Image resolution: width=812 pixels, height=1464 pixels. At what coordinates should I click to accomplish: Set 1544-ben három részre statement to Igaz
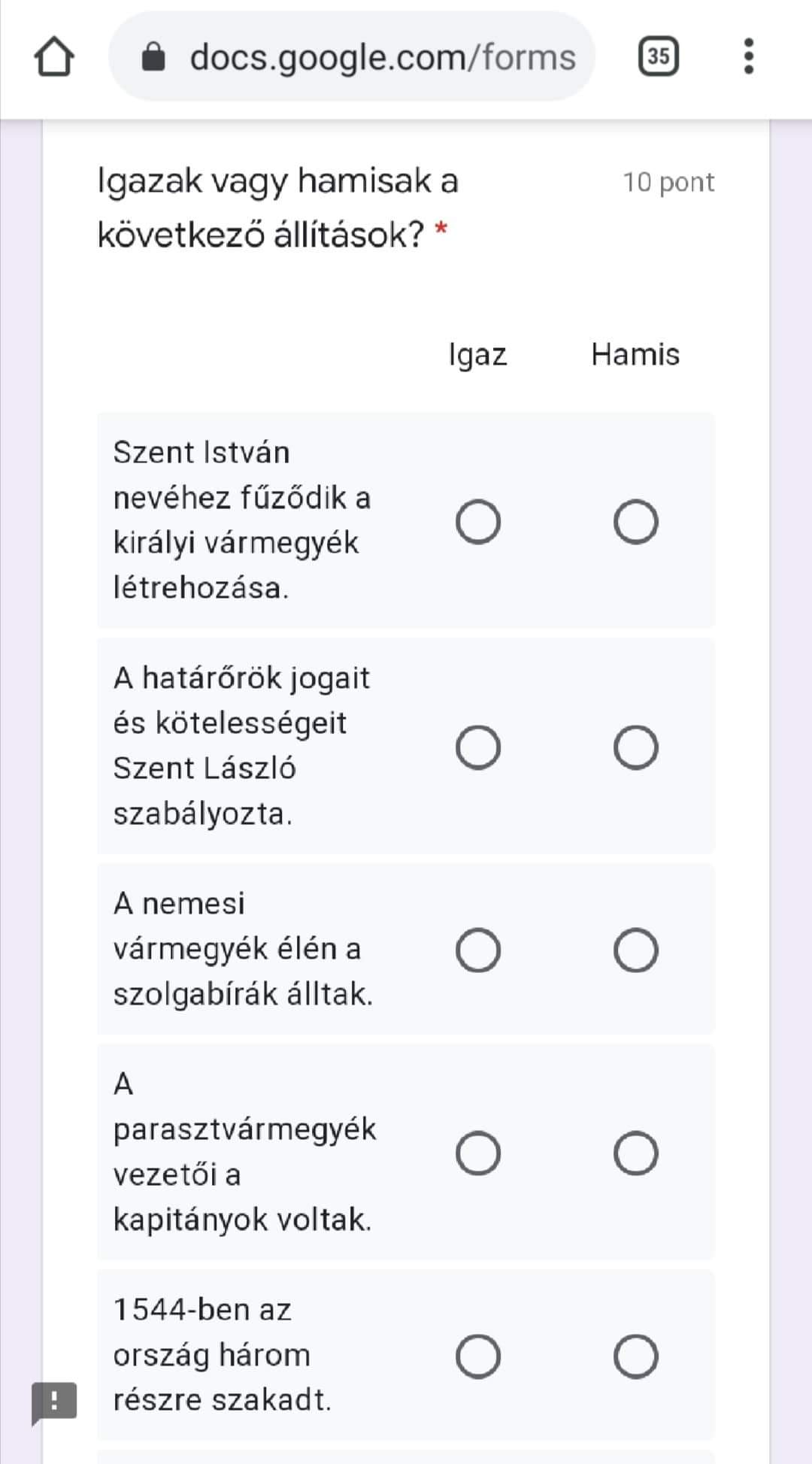[478, 1356]
